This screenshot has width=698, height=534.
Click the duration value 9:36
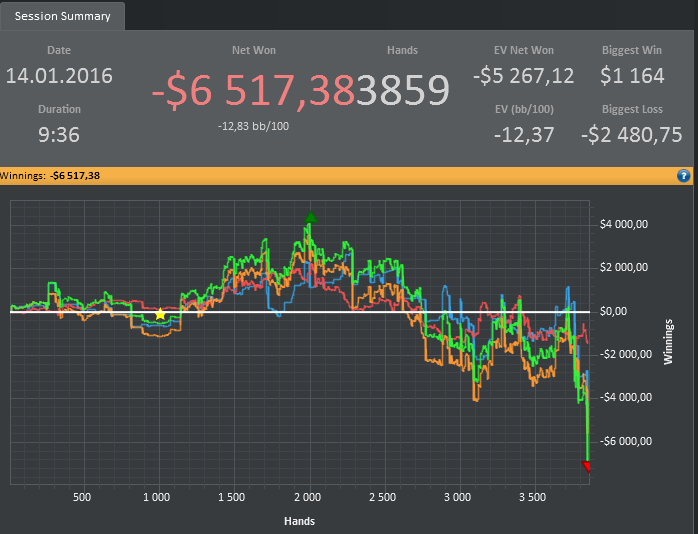(x=59, y=135)
